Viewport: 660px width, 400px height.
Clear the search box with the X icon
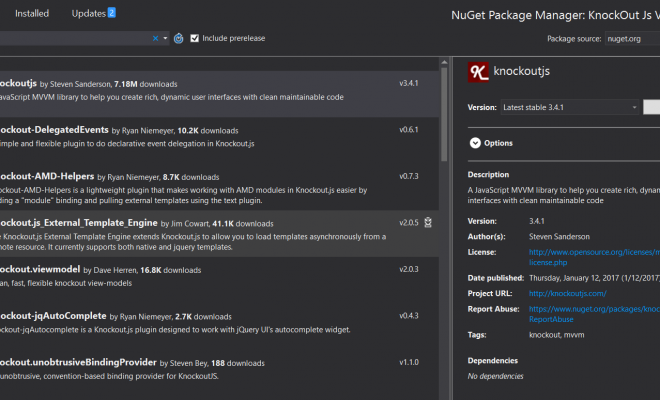(x=155, y=38)
